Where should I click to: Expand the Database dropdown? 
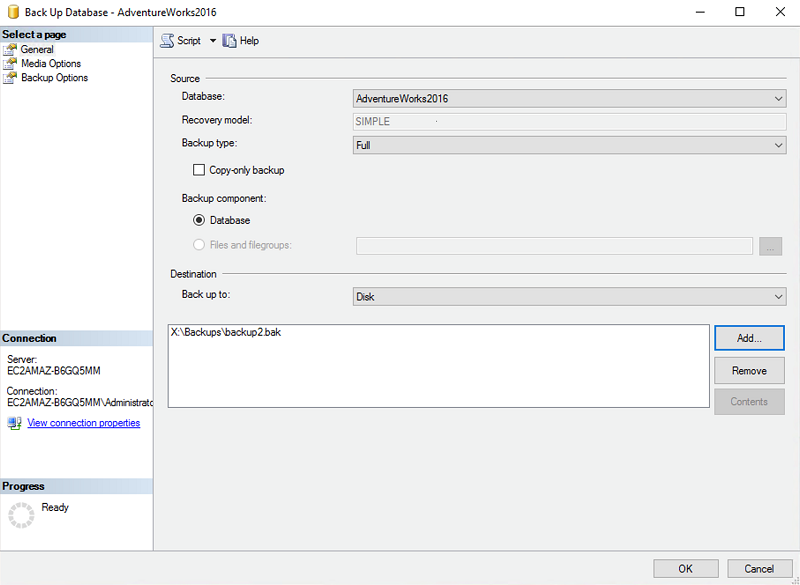point(778,98)
